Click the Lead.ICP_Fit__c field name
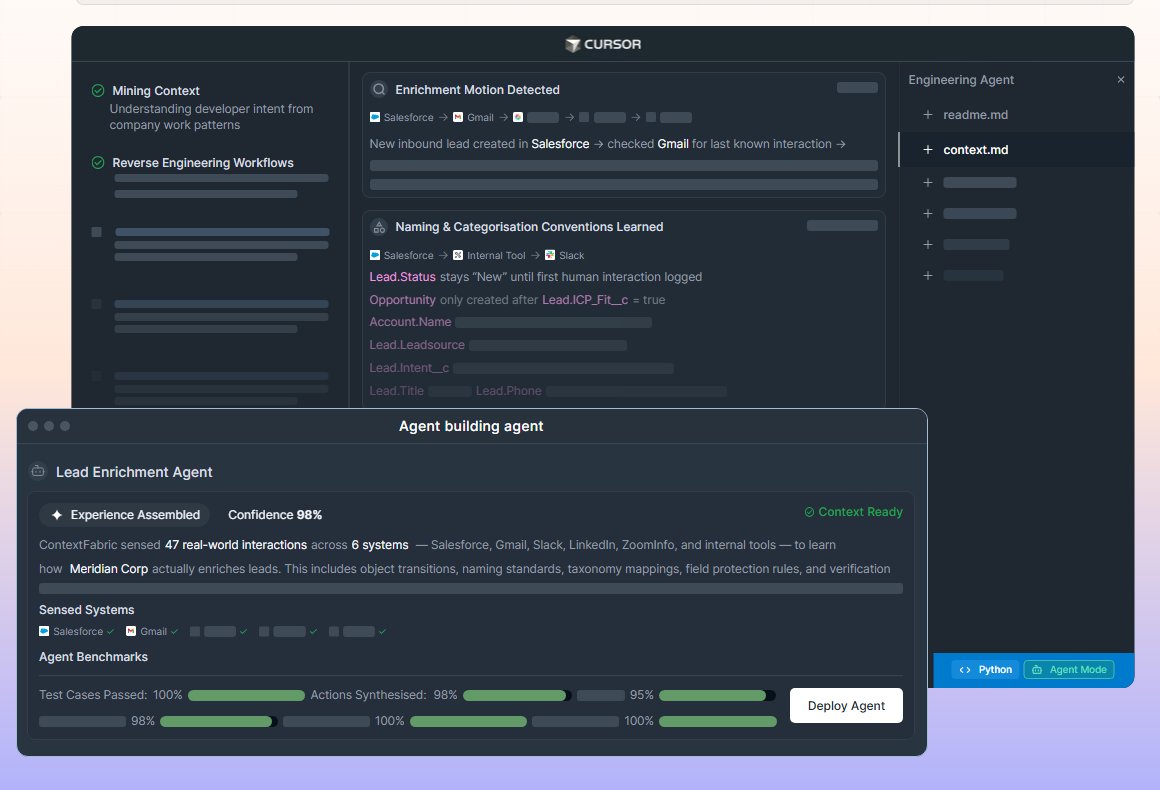1160x790 pixels. (585, 300)
